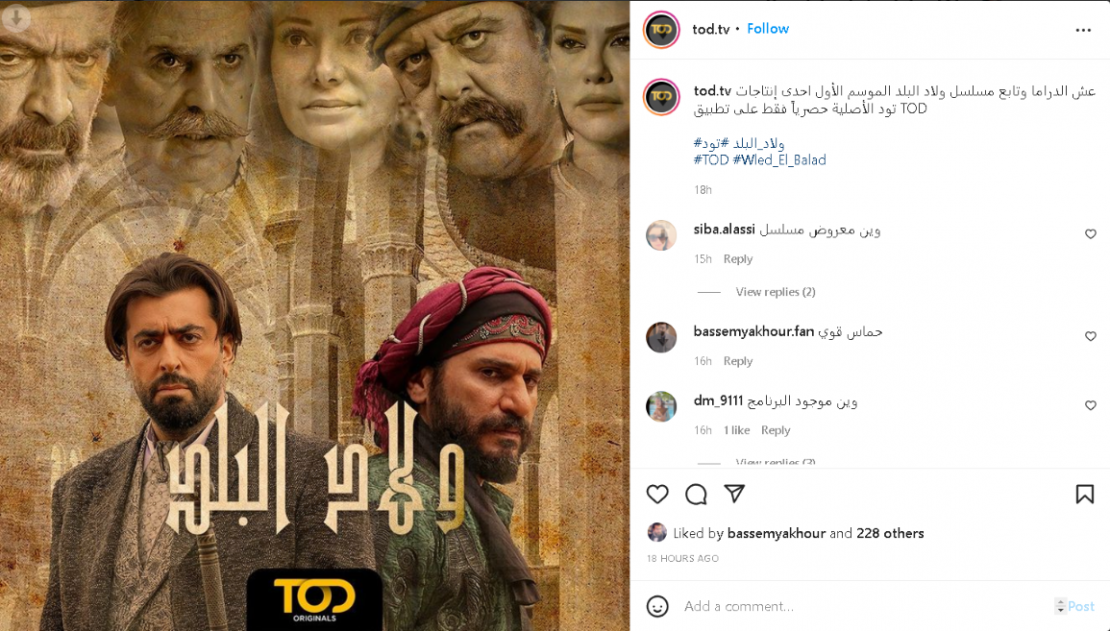This screenshot has width=1110, height=631.
Task: Like the dm_9111 comment heart
Action: coord(1090,406)
